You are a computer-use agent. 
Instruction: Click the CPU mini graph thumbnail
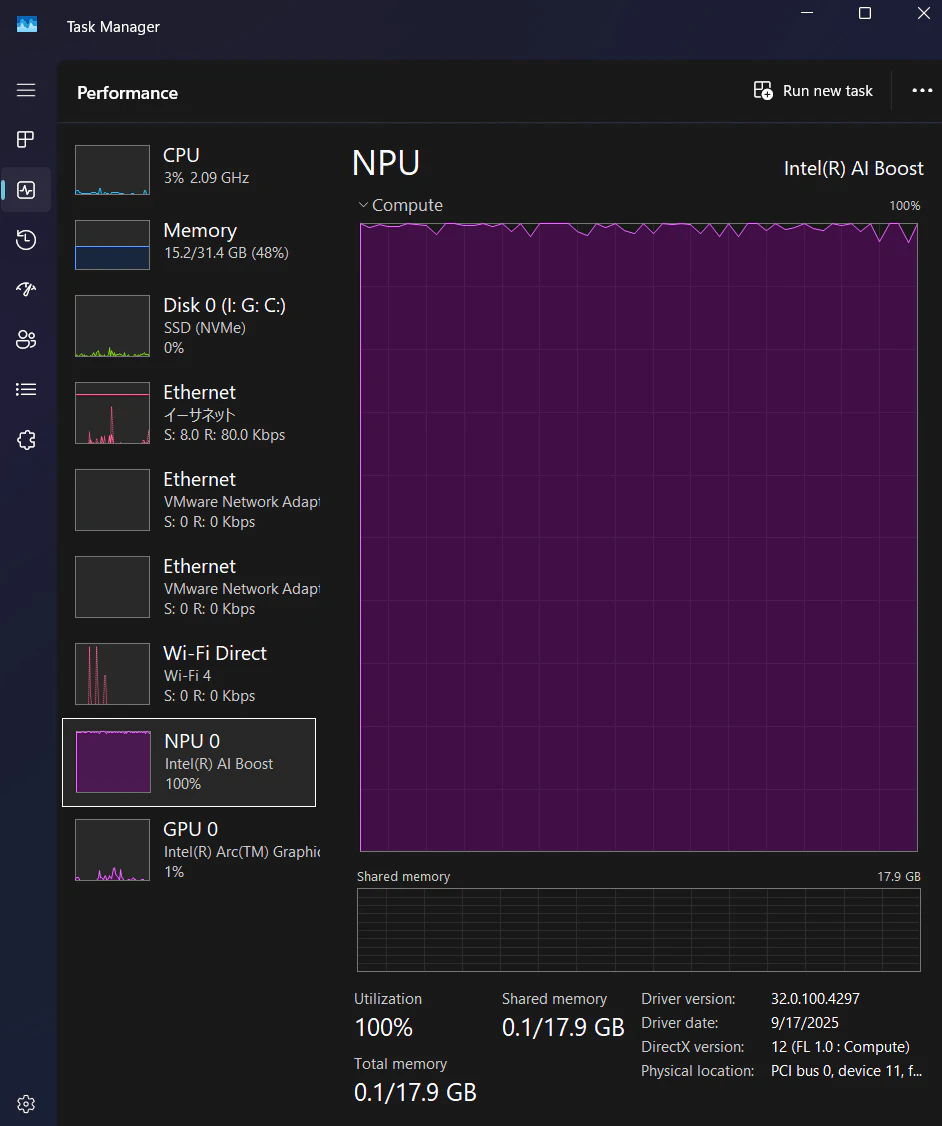[x=113, y=170]
